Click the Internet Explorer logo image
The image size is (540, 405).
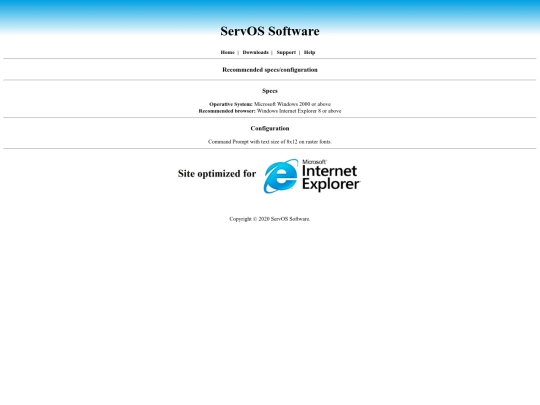[x=312, y=176]
